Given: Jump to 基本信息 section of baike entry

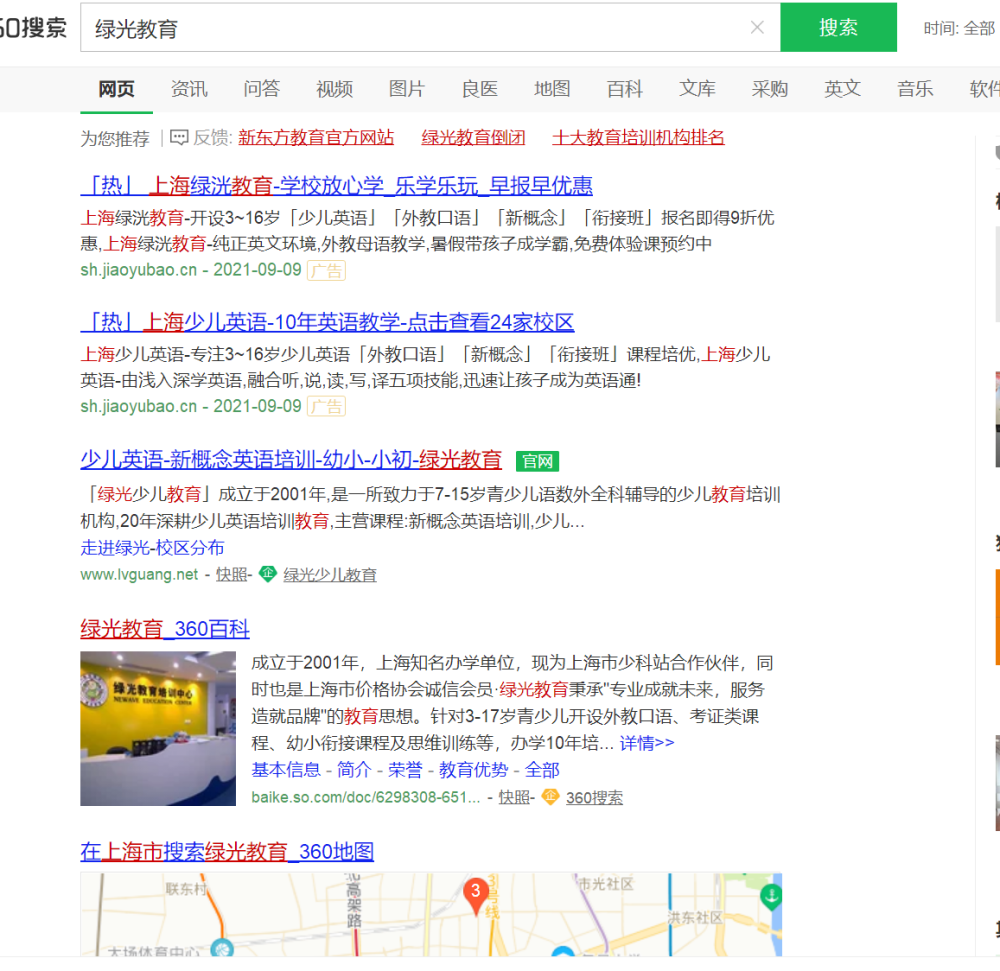Looking at the screenshot, I should tap(286, 770).
